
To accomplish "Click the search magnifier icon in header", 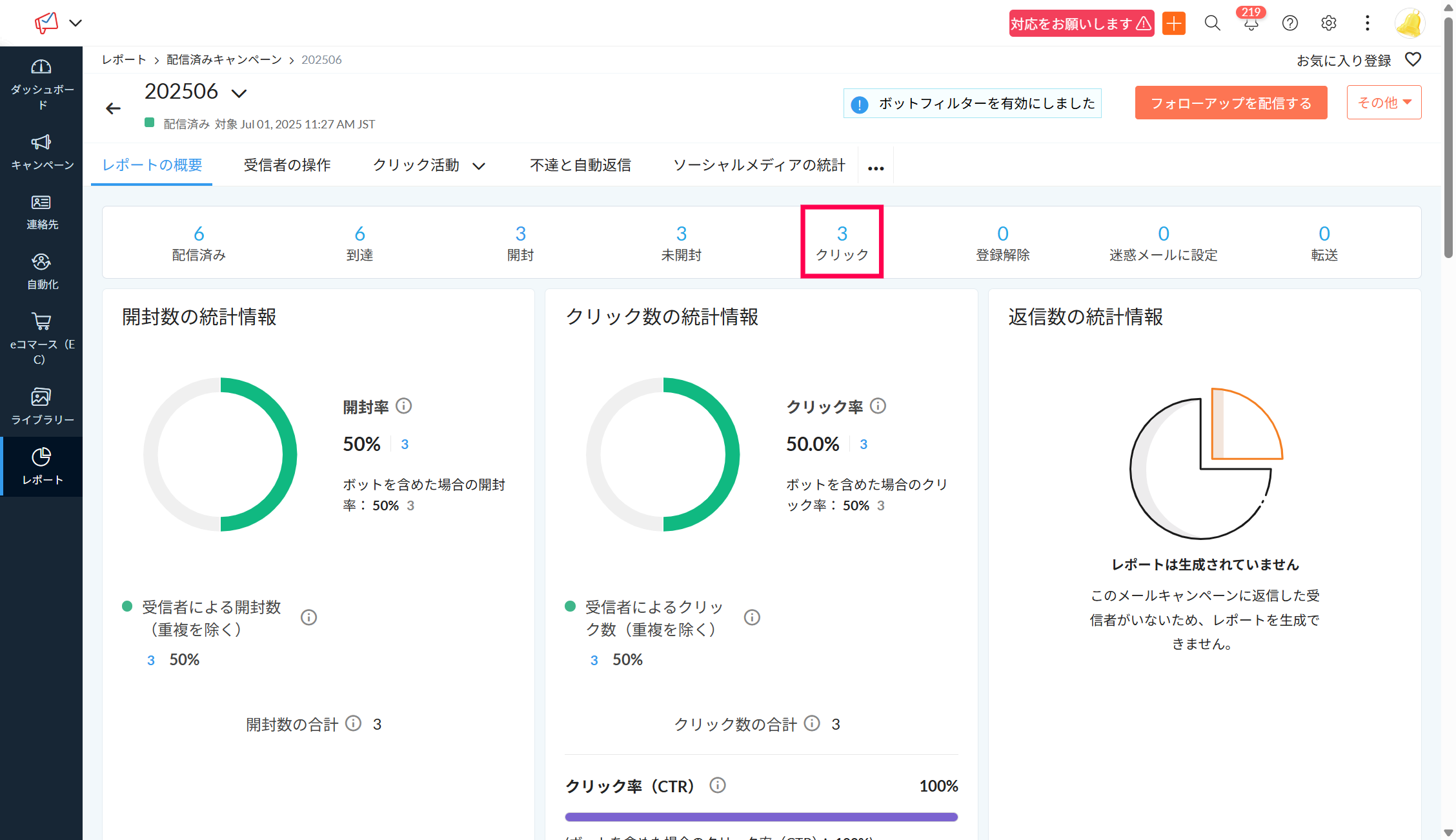I will pos(1212,24).
